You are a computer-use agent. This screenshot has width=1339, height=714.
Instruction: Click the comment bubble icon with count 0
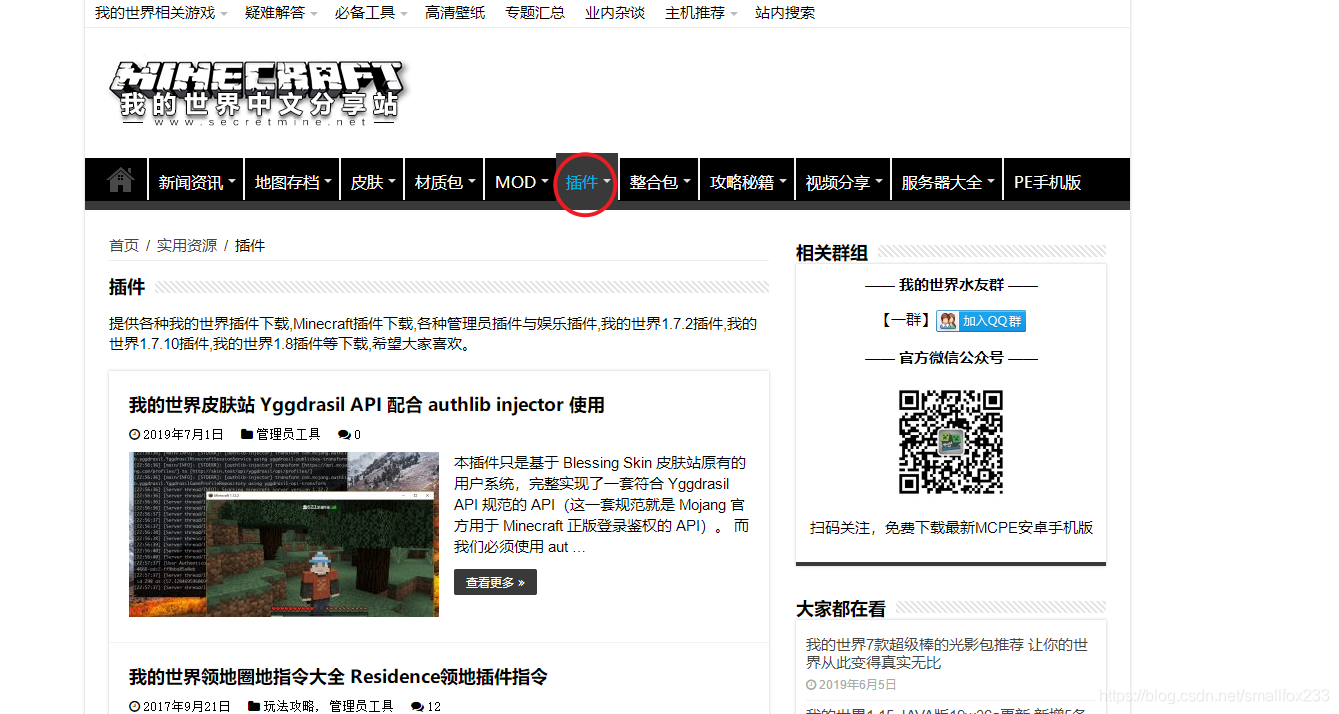point(344,435)
